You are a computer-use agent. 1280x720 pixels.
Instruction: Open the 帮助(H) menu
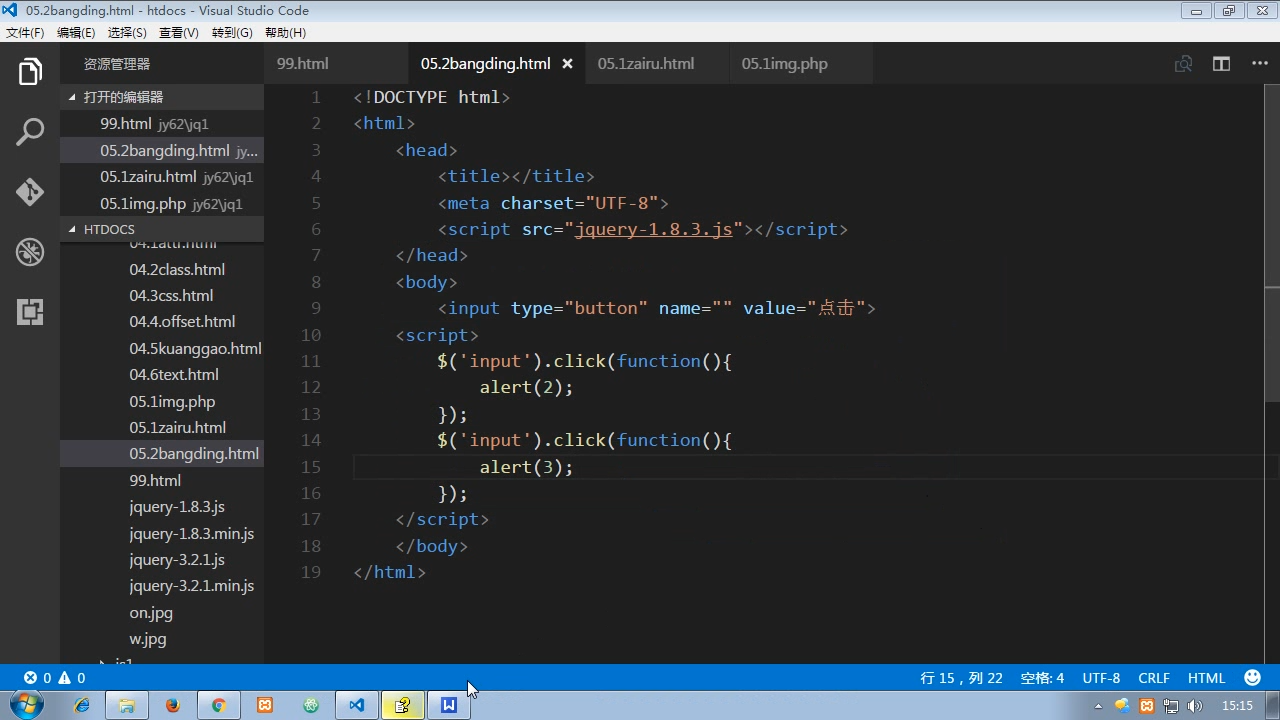click(x=285, y=32)
